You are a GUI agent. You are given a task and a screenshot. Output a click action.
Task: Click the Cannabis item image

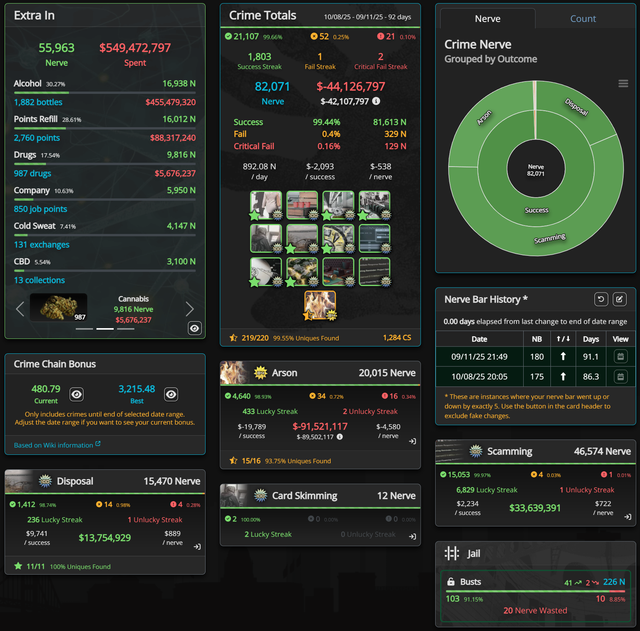pos(58,307)
